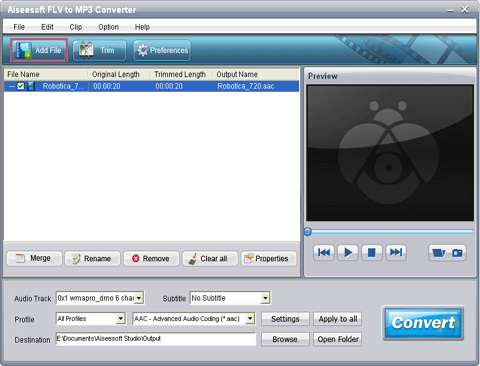
Task: Expand the Audio Track dropdown
Action: (139, 298)
